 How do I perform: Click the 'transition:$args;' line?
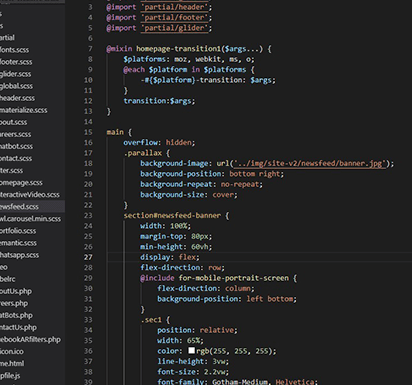click(x=159, y=101)
